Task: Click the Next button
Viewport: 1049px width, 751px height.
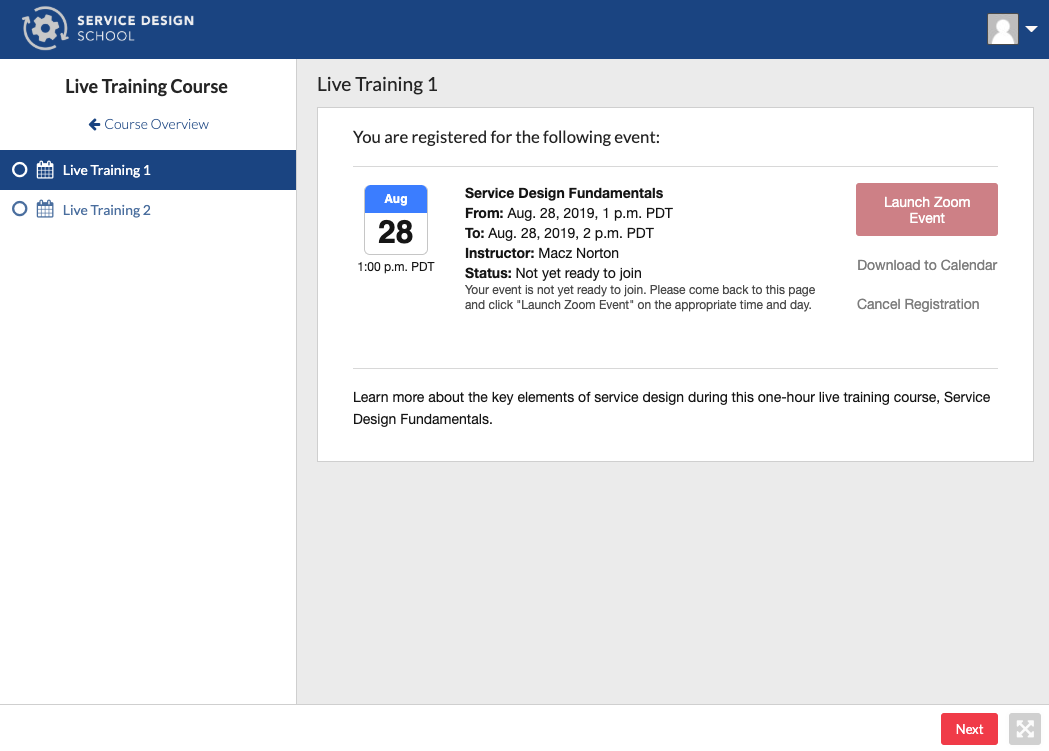Action: pyautogui.click(x=968, y=729)
